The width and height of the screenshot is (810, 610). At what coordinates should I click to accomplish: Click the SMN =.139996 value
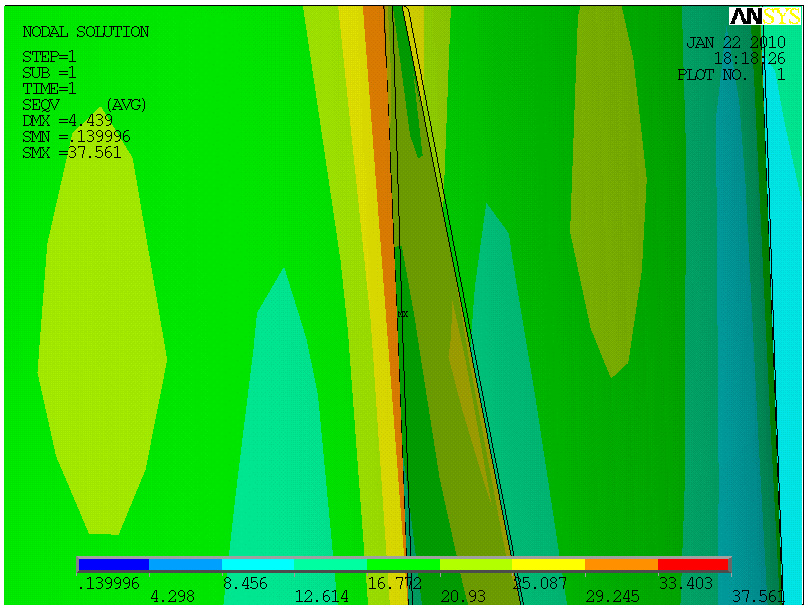[x=76, y=137]
